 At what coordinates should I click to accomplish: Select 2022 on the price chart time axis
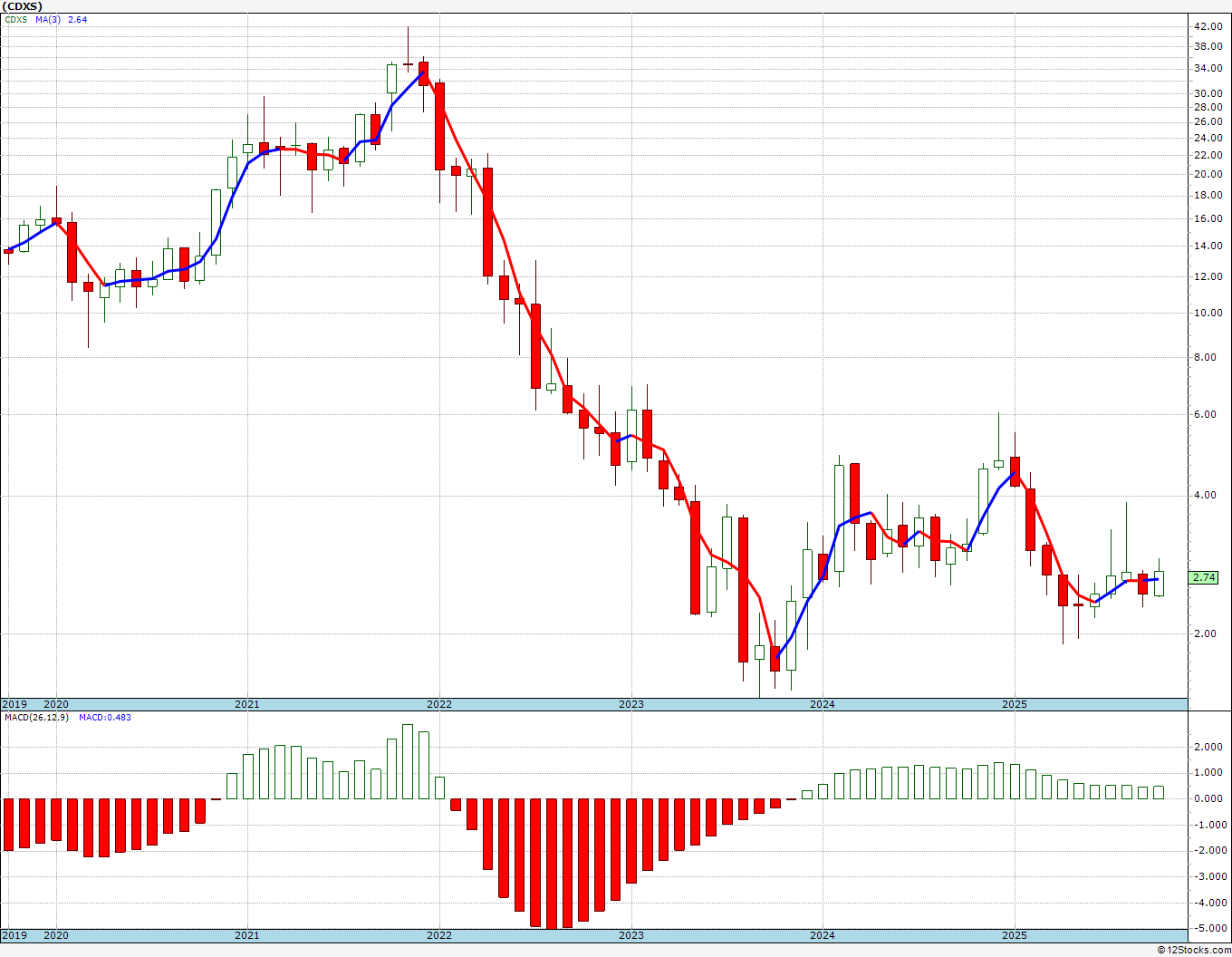439,704
